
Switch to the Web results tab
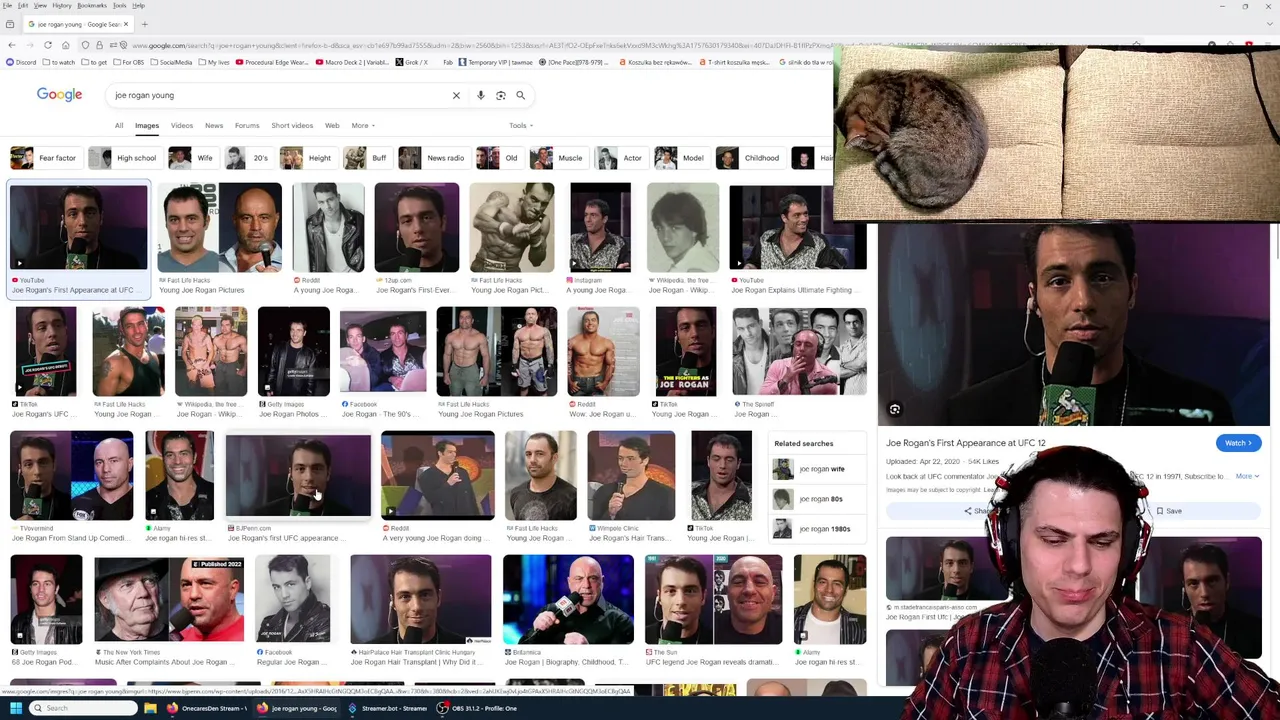pyautogui.click(x=332, y=125)
